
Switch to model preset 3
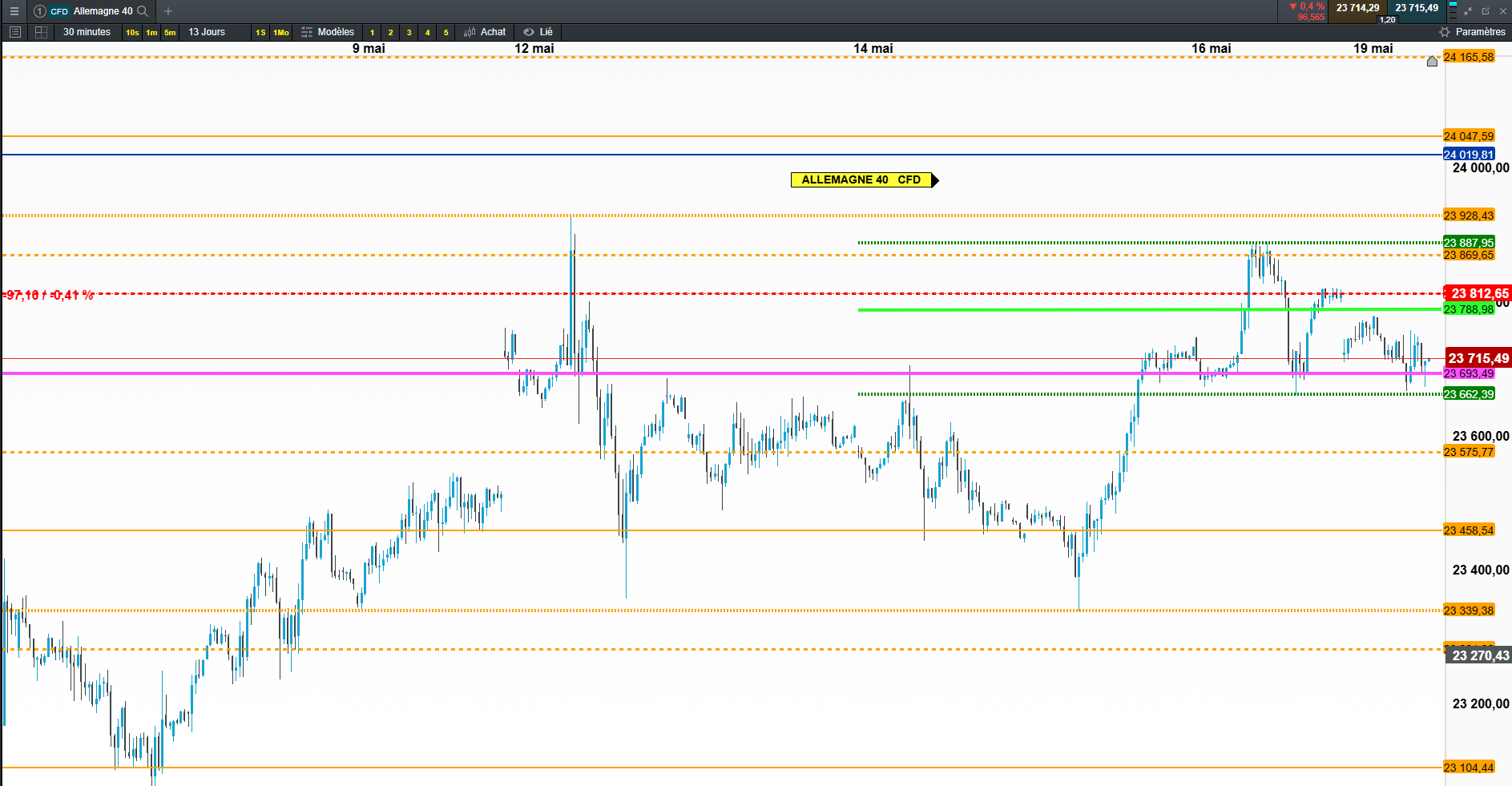(409, 33)
